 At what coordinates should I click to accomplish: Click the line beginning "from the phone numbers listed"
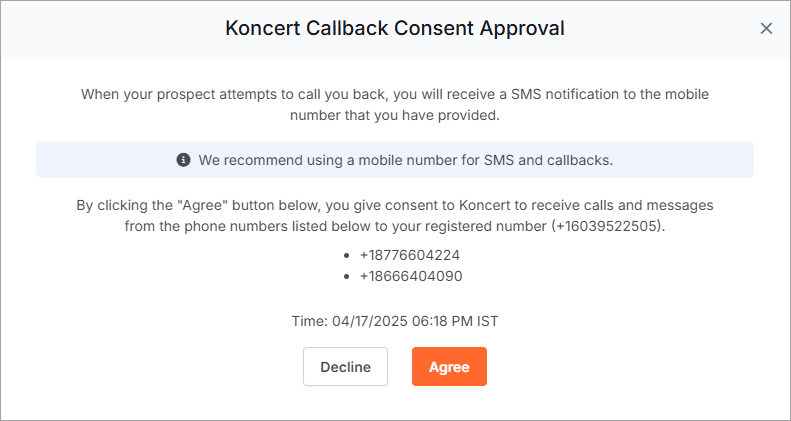395,227
